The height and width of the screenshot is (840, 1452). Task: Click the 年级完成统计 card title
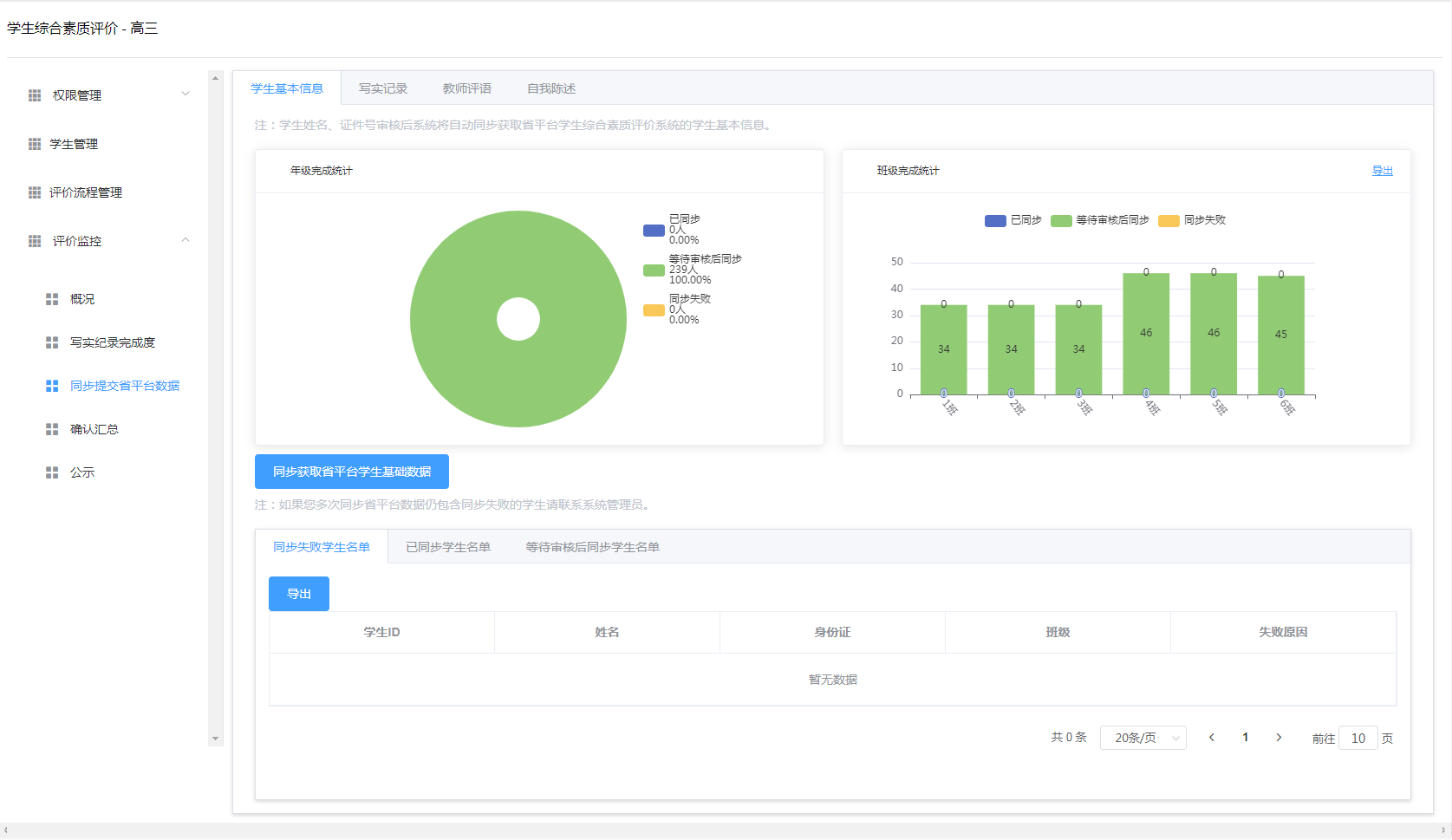pyautogui.click(x=322, y=171)
